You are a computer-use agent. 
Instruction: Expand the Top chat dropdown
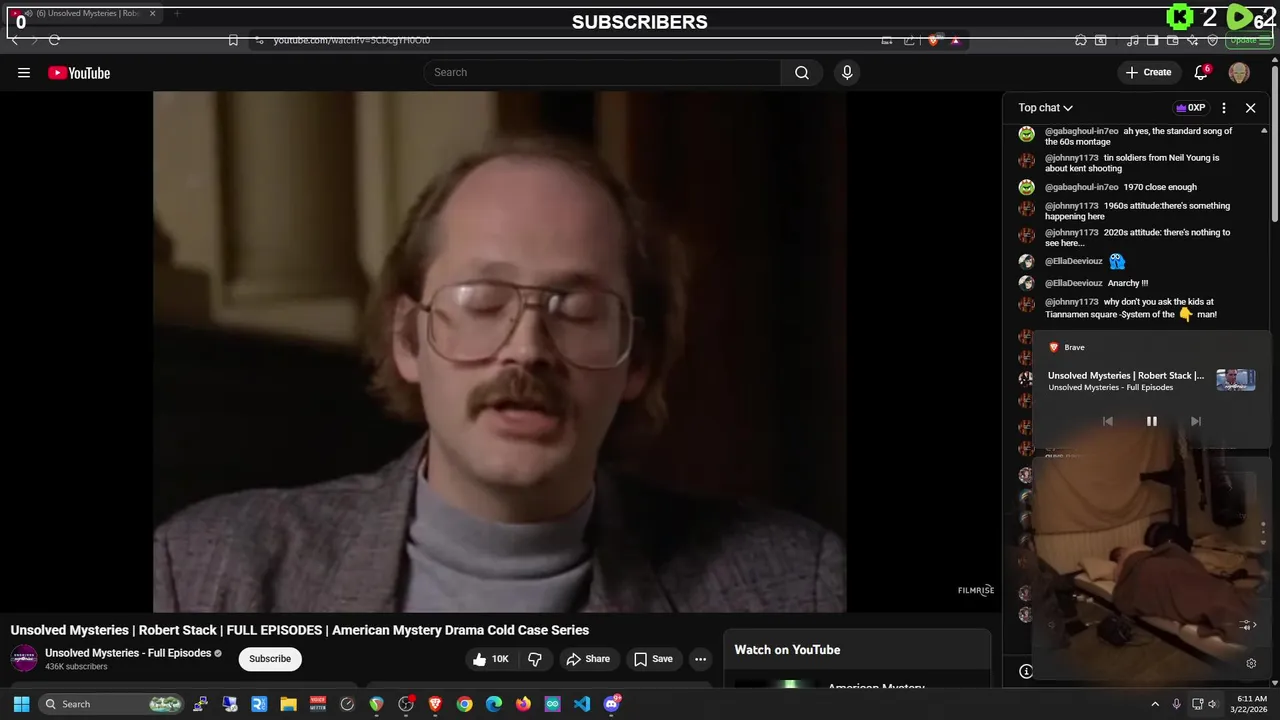click(x=1046, y=108)
